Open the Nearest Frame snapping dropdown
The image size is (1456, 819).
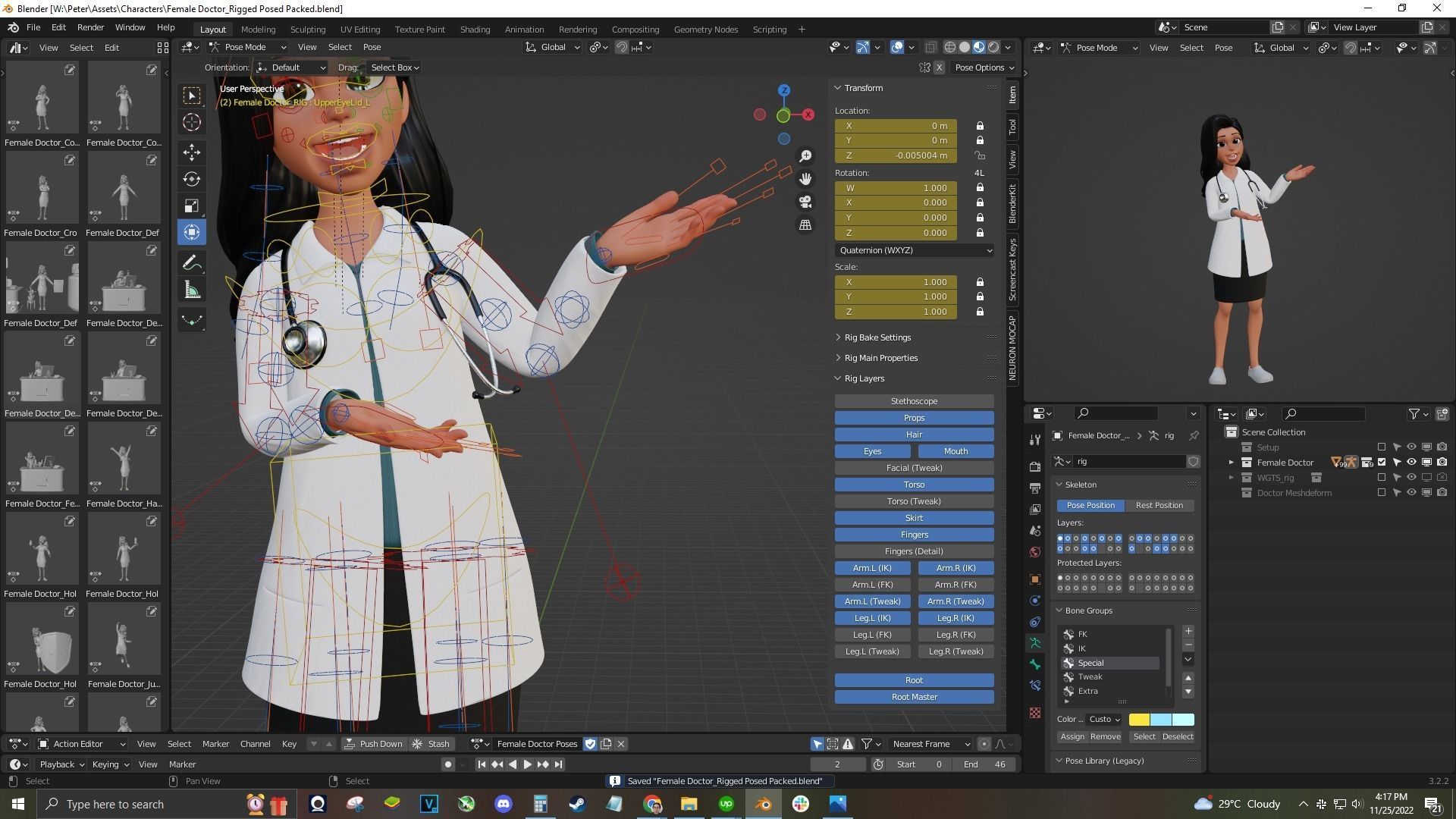(x=931, y=744)
